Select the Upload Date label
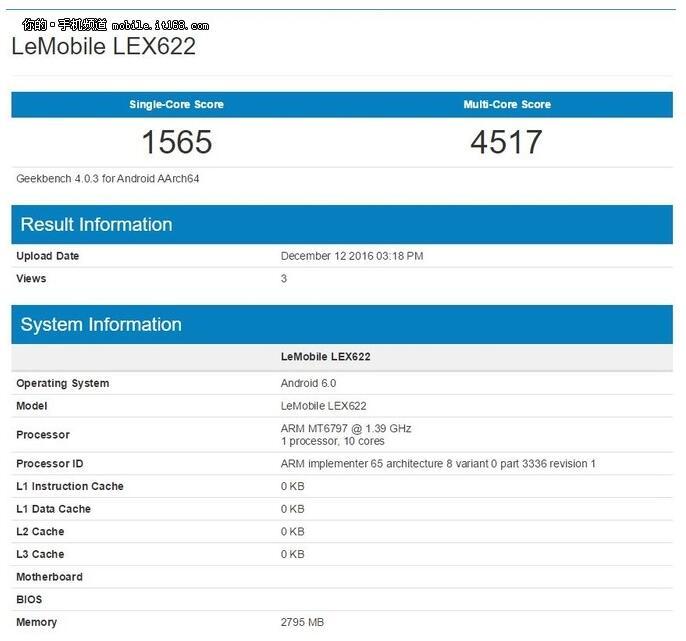 tap(48, 256)
